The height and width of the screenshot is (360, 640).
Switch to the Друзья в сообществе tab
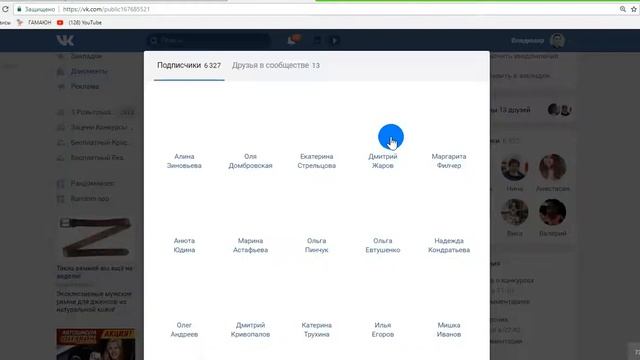tap(276, 65)
